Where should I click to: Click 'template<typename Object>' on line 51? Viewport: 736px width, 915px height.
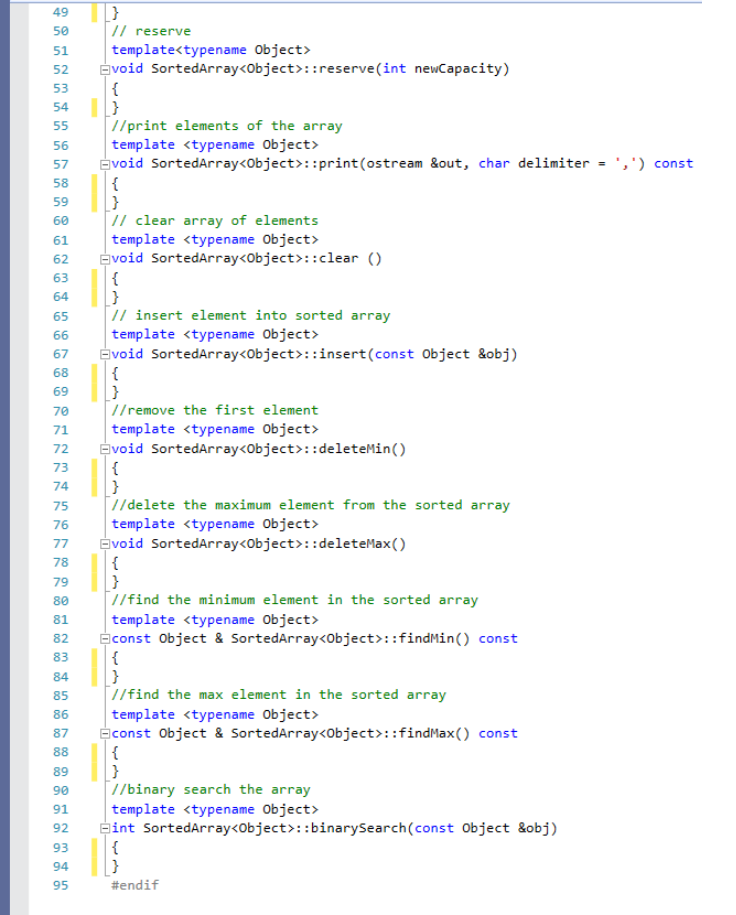[x=211, y=50]
